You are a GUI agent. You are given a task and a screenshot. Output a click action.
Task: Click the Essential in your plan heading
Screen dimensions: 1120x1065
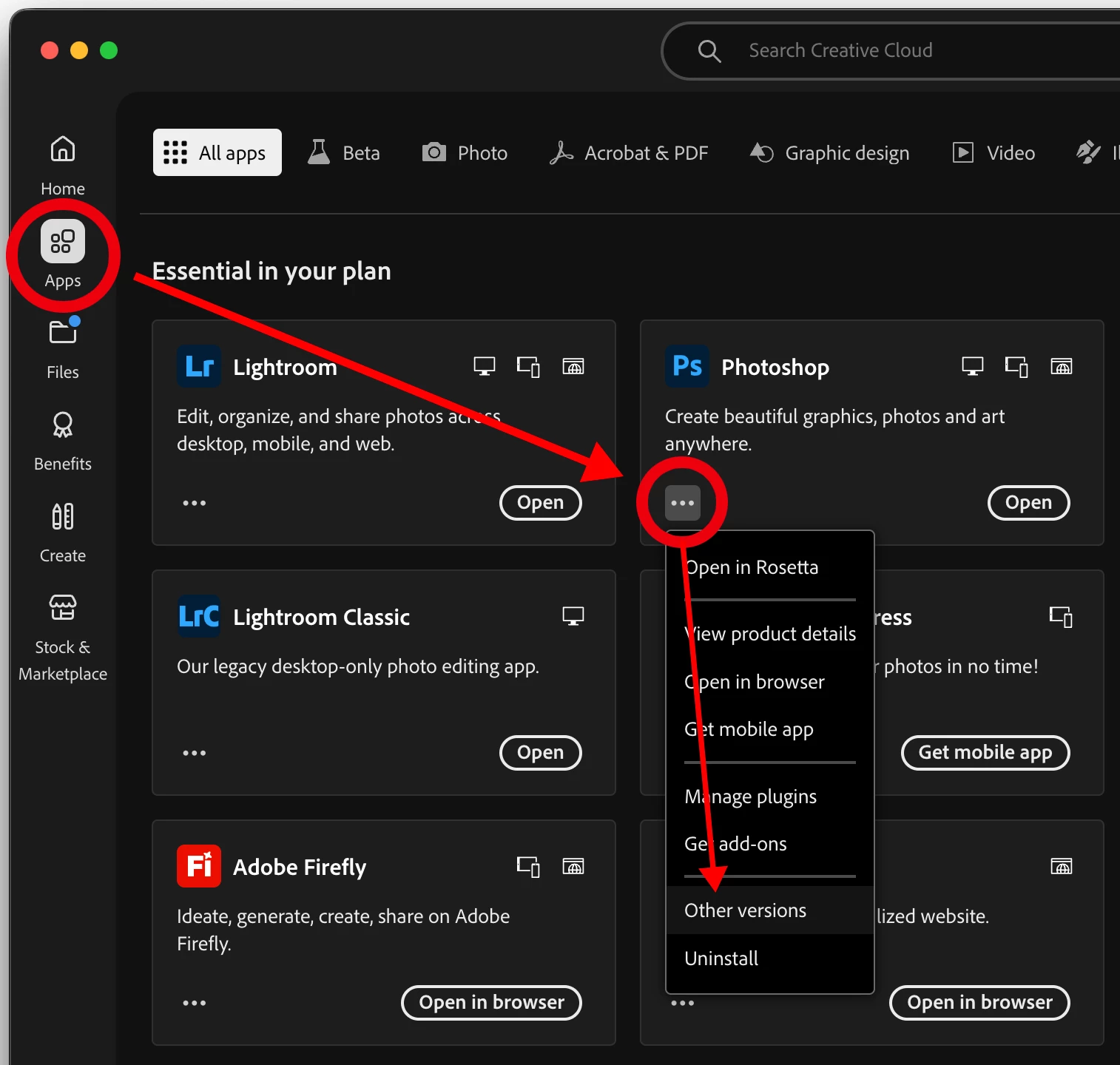click(x=271, y=271)
